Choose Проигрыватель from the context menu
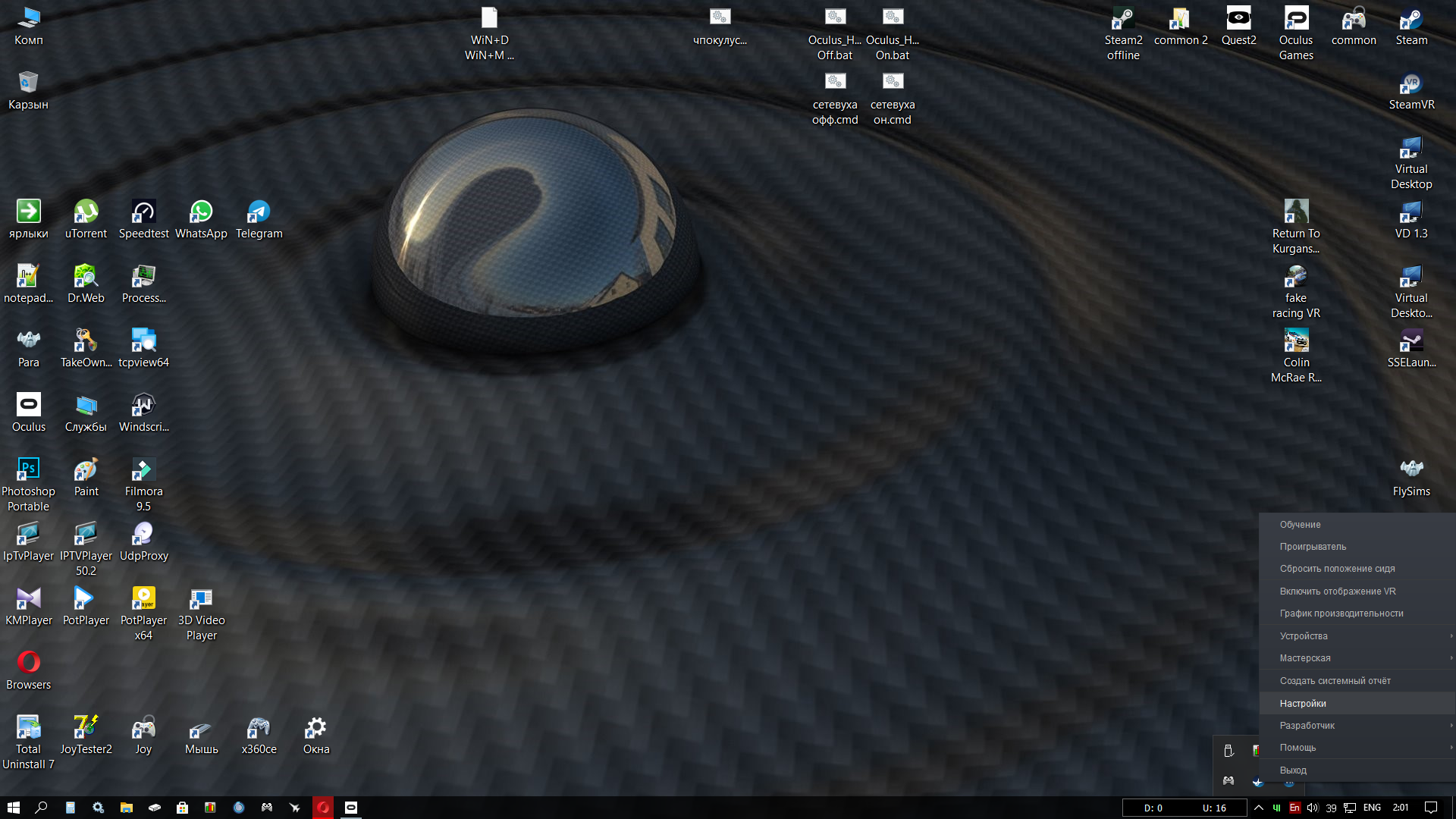1456x819 pixels. coord(1357,546)
